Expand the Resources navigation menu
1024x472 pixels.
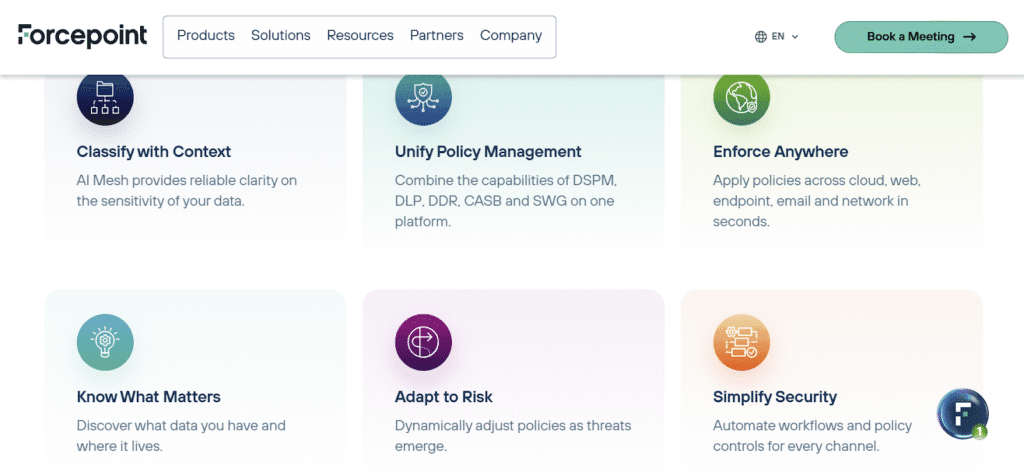tap(360, 36)
